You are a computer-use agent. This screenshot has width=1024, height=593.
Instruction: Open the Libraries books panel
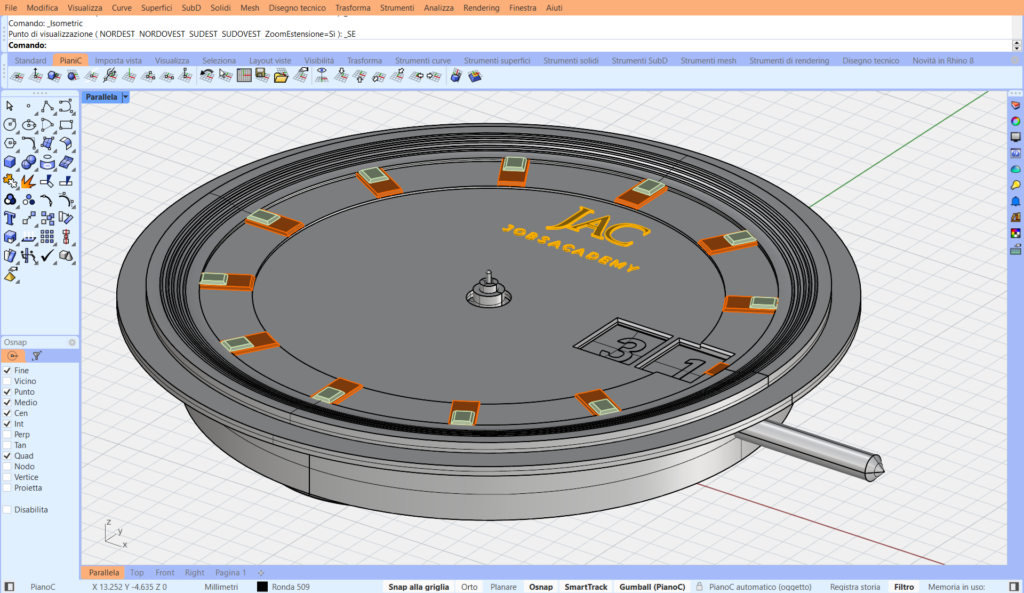tap(1016, 217)
